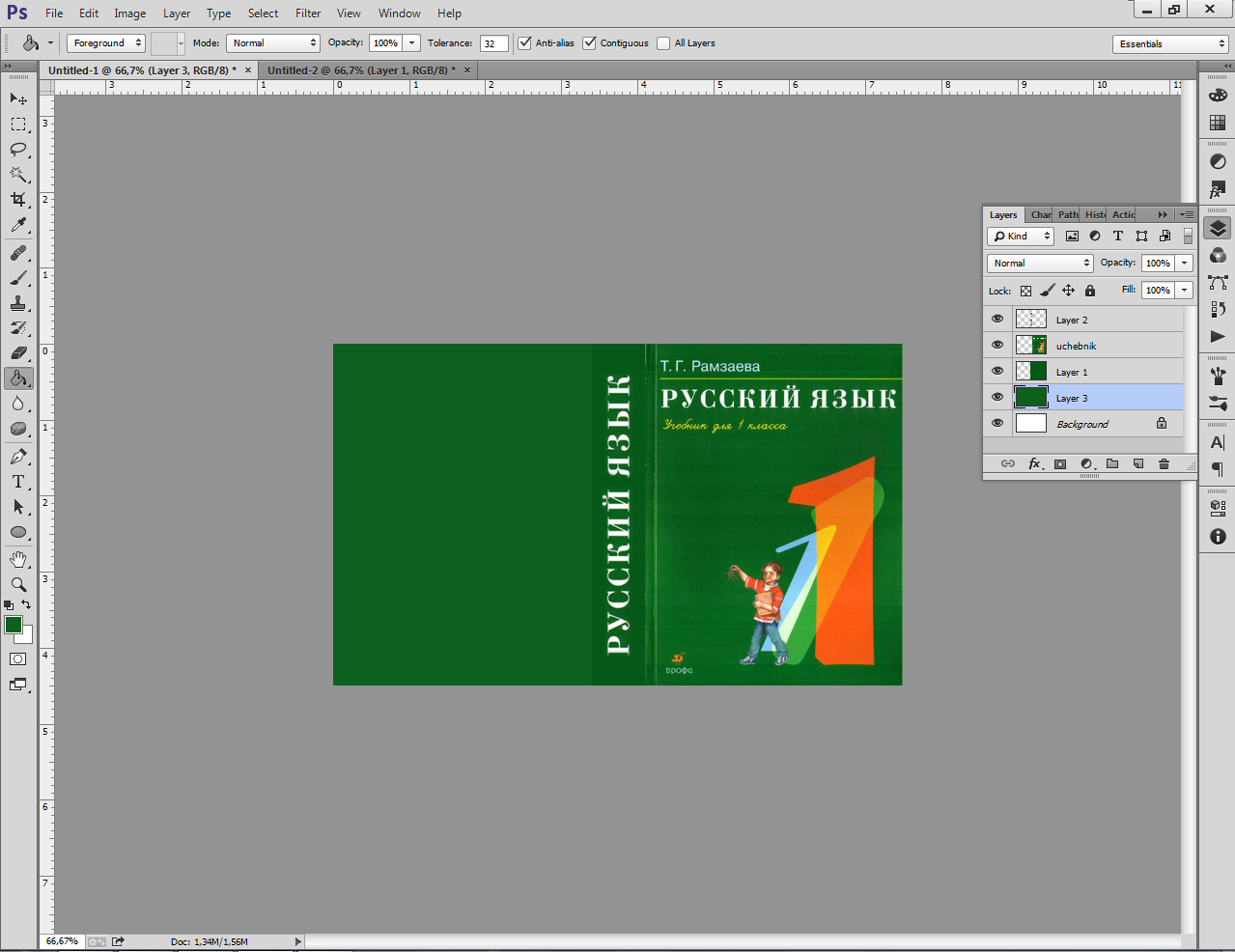This screenshot has height=952, width=1235.
Task: Select the Clone Stamp tool
Action: pyautogui.click(x=18, y=303)
